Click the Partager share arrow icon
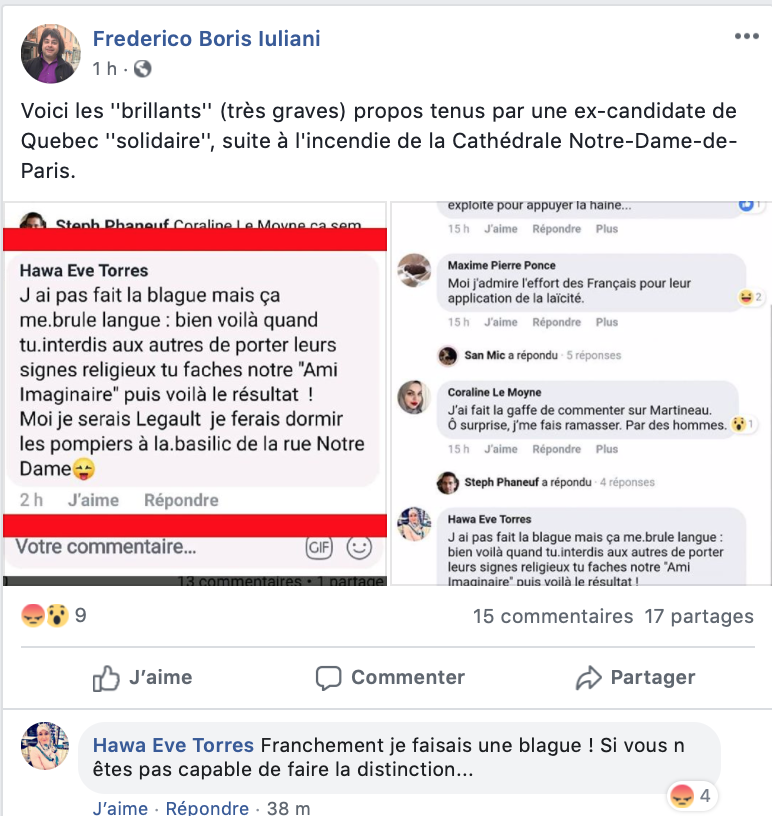The width and height of the screenshot is (772, 816). coord(589,678)
